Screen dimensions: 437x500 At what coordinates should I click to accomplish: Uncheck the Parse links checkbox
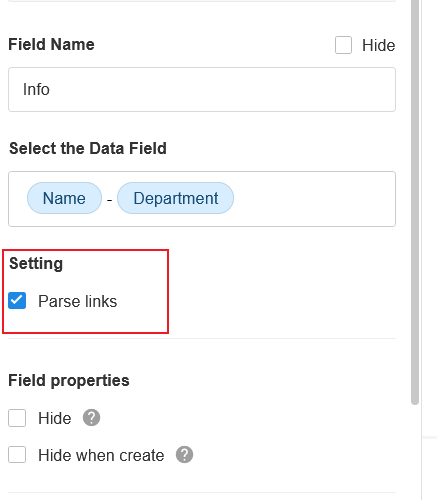point(17,301)
